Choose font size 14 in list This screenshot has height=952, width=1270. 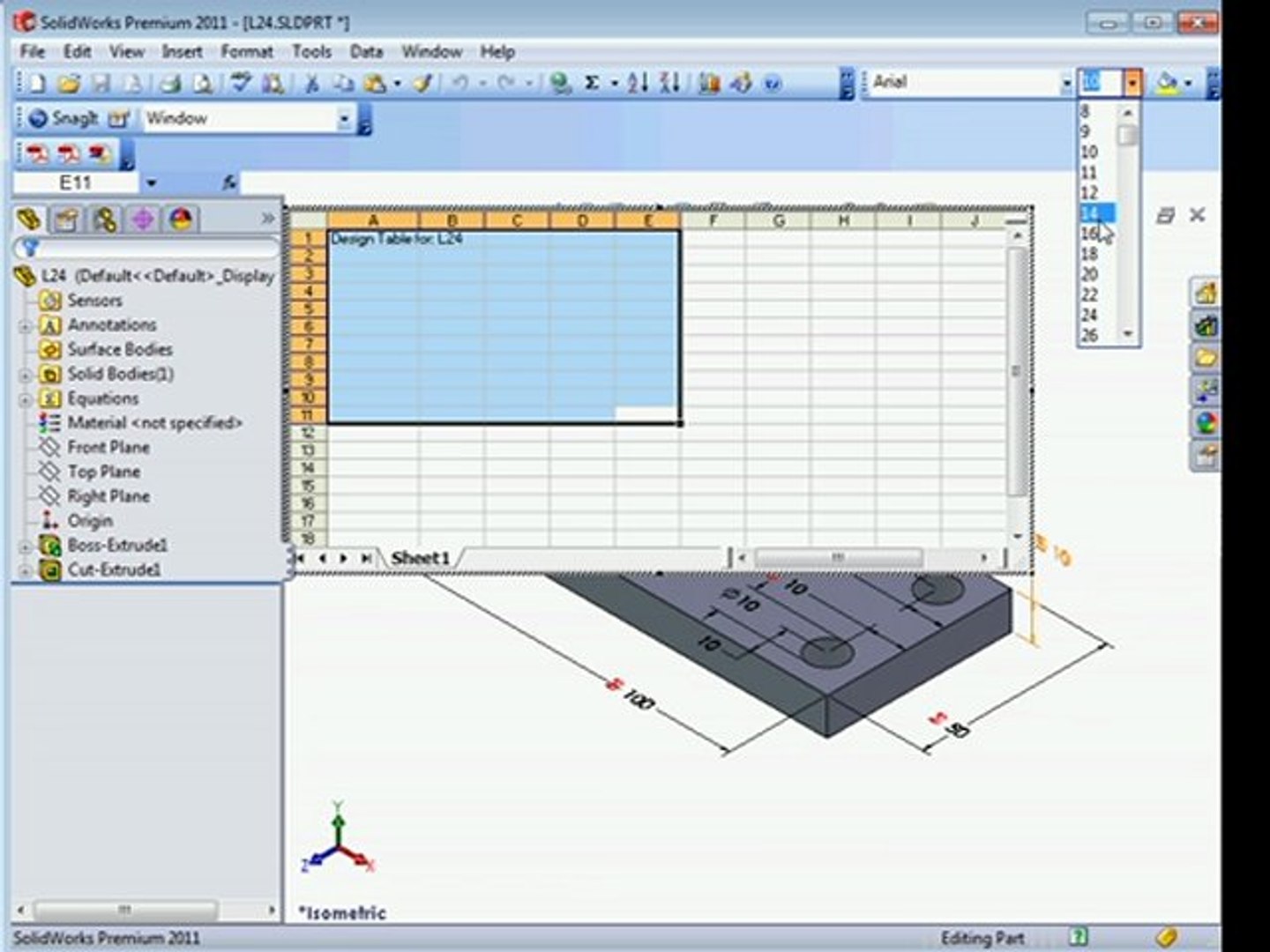coord(1097,213)
